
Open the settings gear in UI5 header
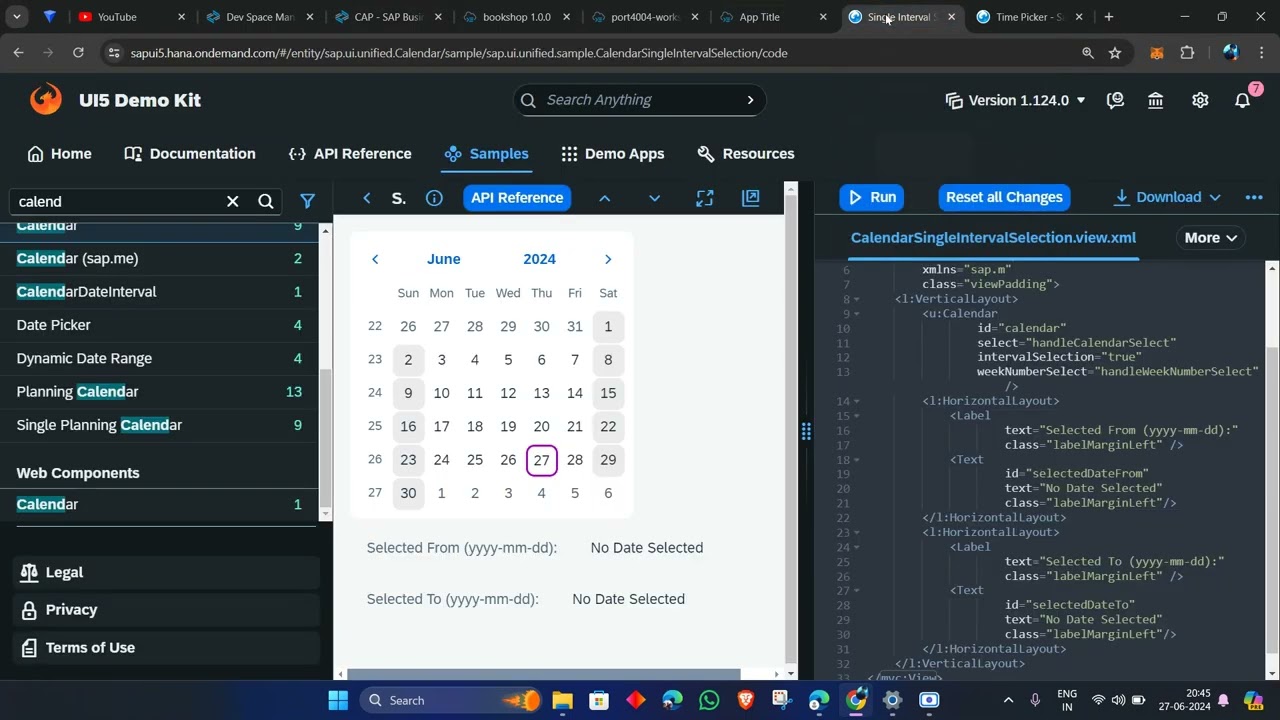click(1200, 100)
